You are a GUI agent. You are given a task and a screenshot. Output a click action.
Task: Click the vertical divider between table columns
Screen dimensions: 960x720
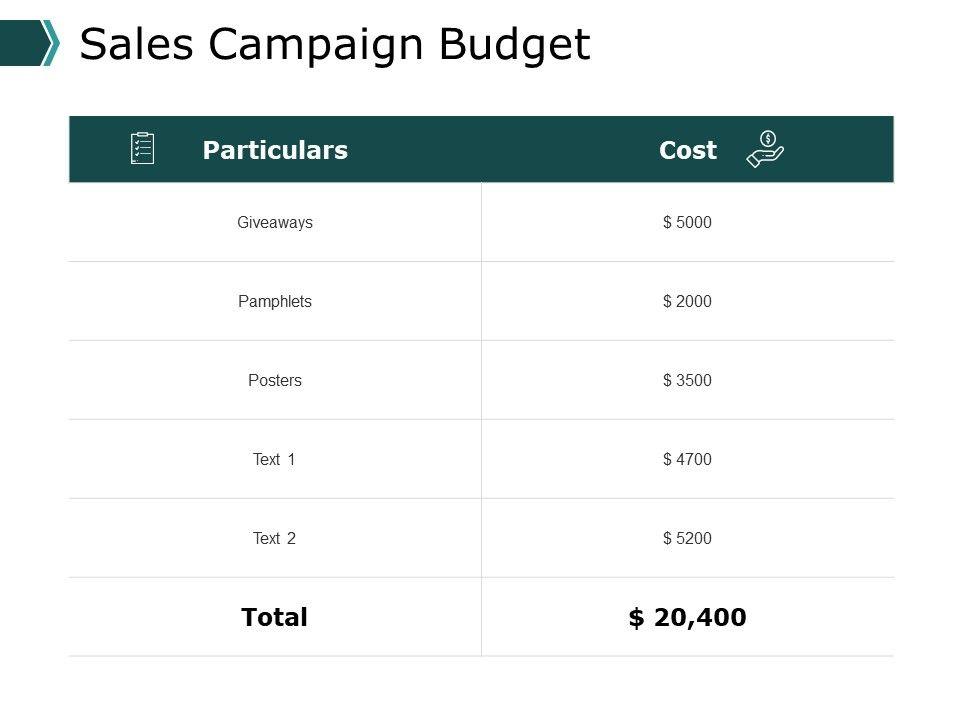click(482, 420)
